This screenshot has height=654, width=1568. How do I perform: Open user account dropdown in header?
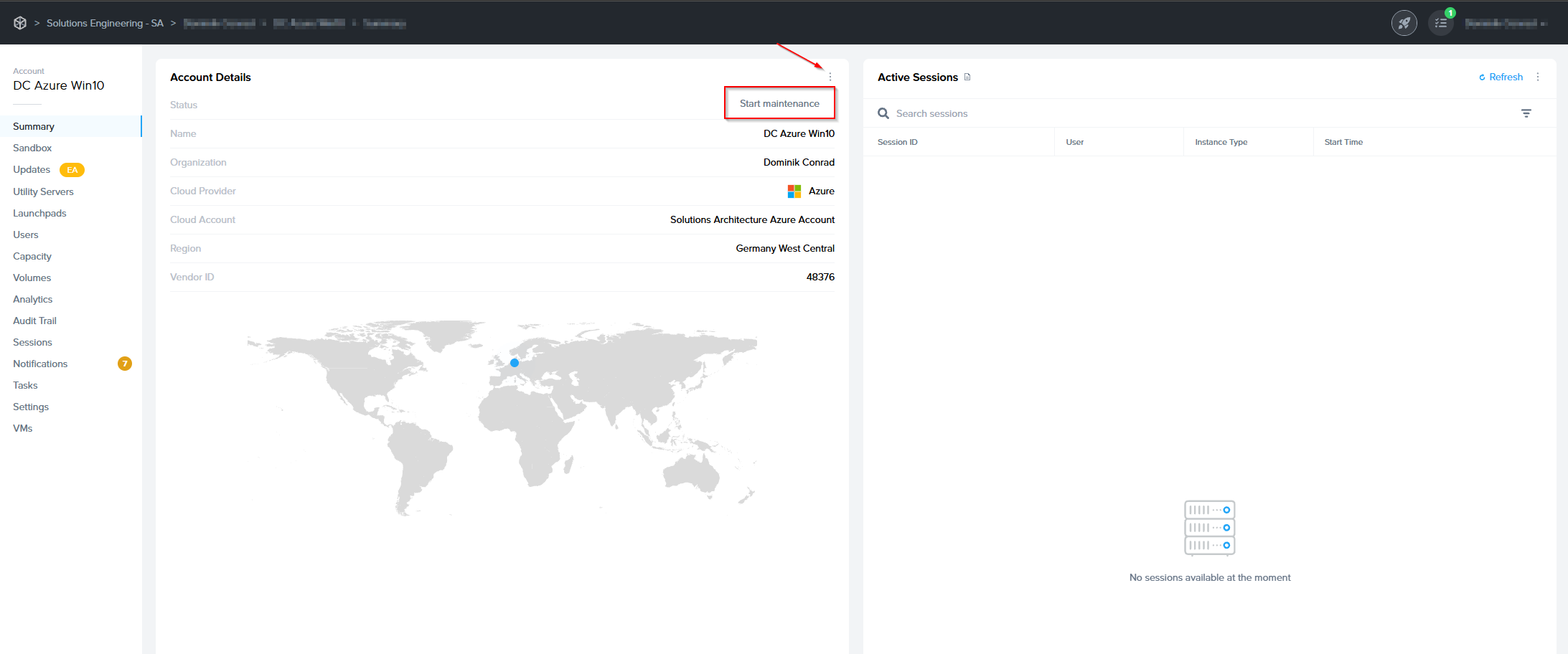1506,23
